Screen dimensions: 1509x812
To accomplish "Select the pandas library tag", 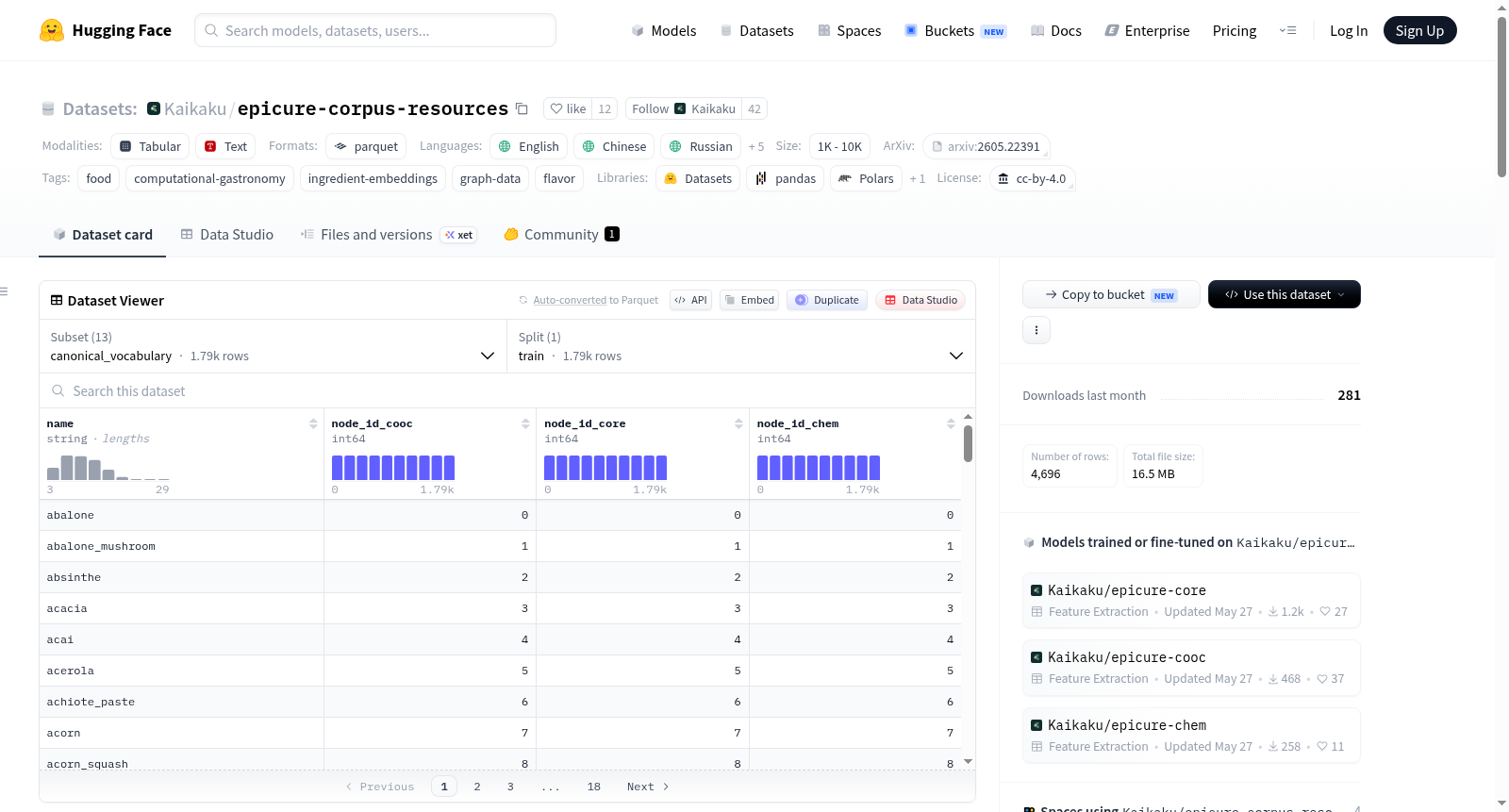I will tap(786, 178).
